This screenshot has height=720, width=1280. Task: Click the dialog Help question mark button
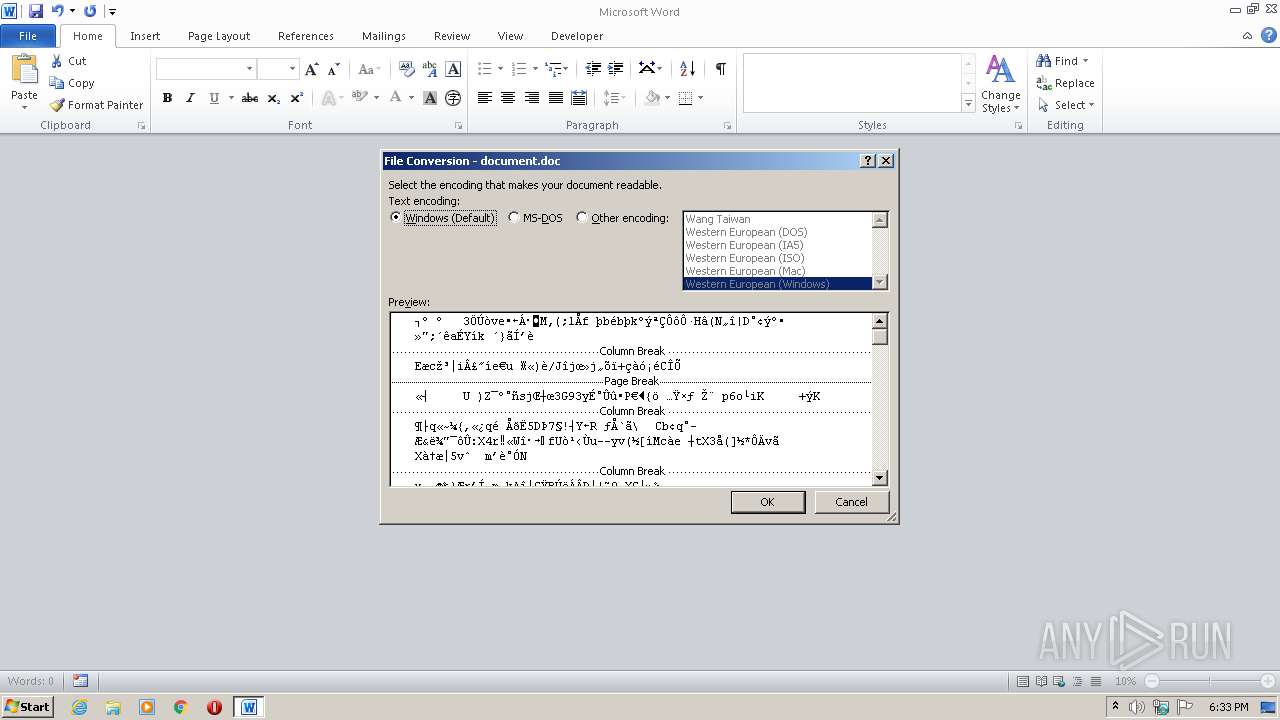click(867, 161)
